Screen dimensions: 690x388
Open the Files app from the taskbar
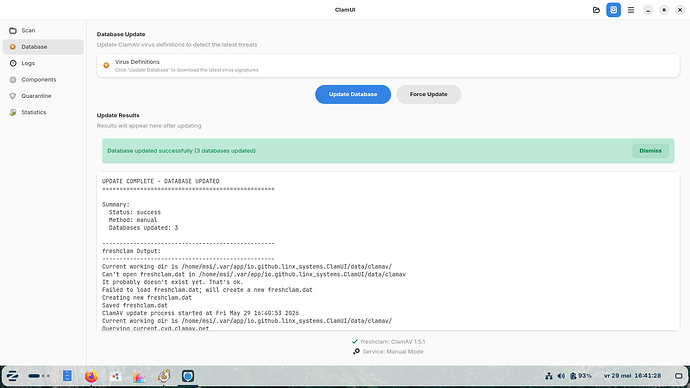[x=67, y=376]
